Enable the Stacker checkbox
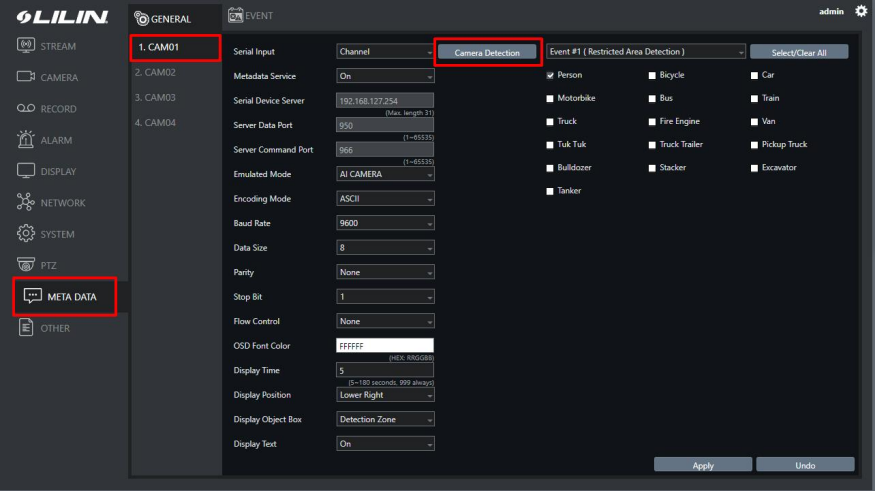Viewport: 875px width, 491px height. 652,168
